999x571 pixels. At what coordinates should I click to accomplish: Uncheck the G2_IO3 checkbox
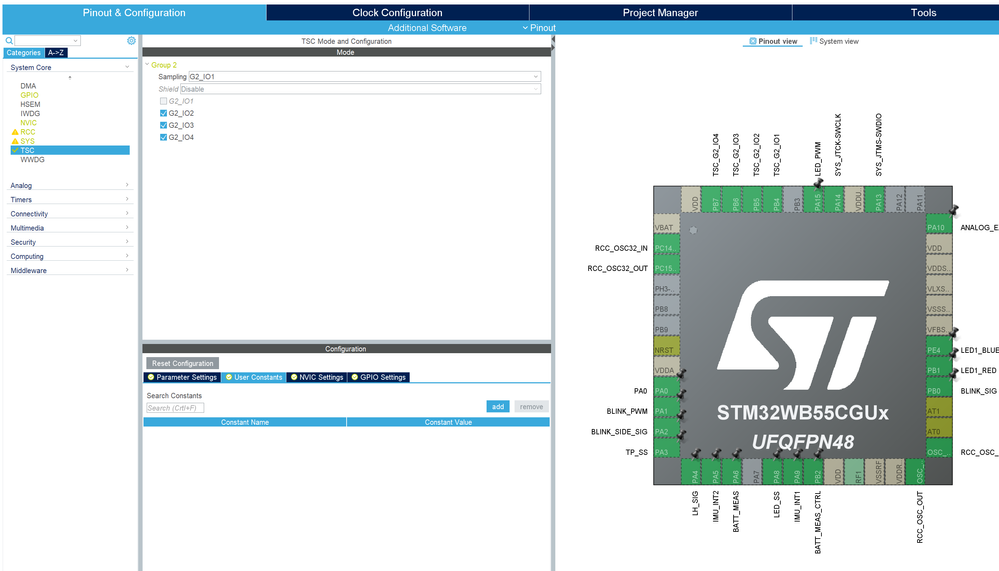pos(163,125)
